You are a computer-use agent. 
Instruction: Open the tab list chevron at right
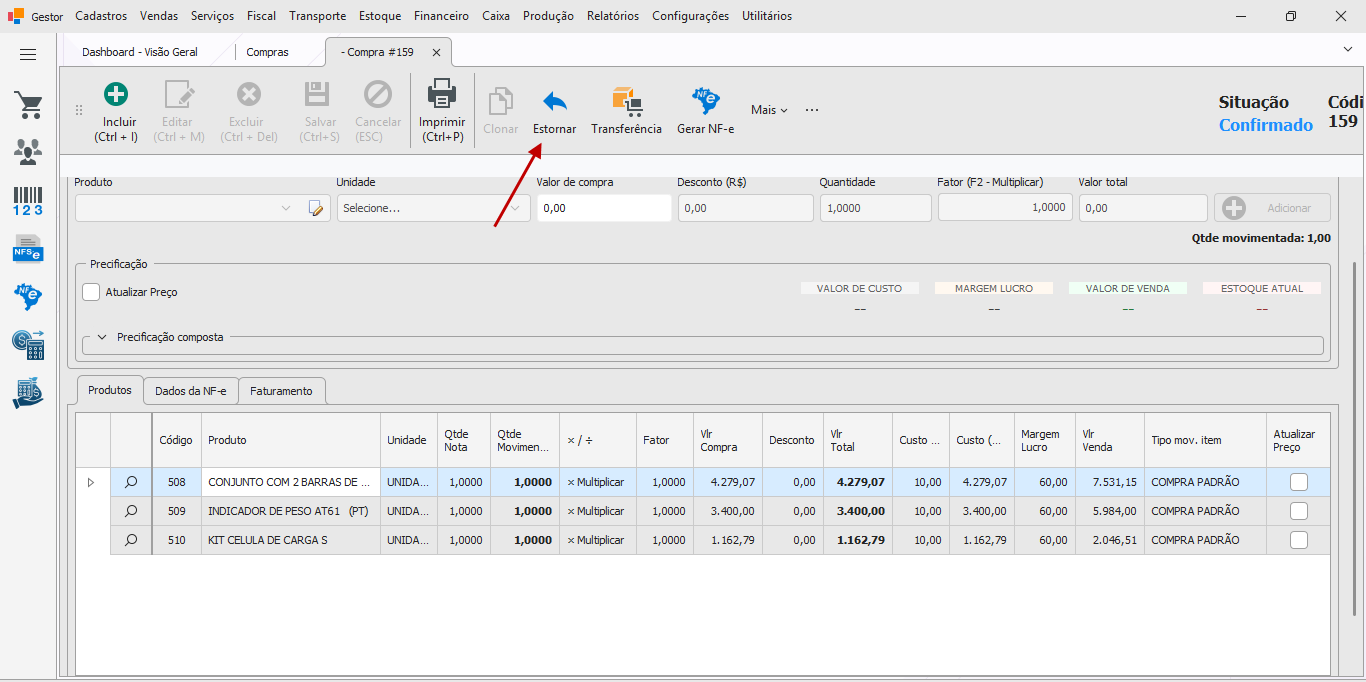click(x=1347, y=49)
